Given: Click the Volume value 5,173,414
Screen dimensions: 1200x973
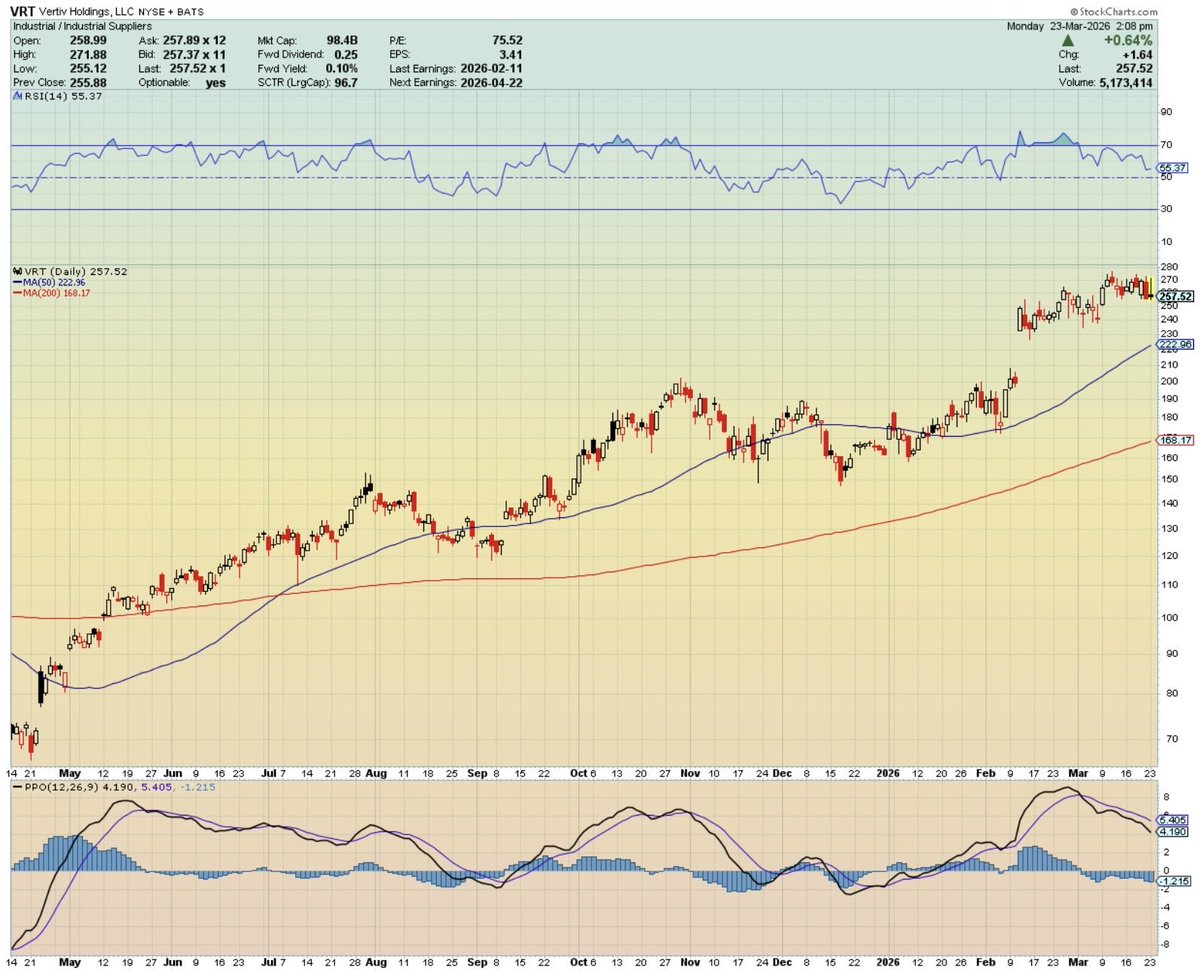Looking at the screenshot, I should coord(1125,82).
